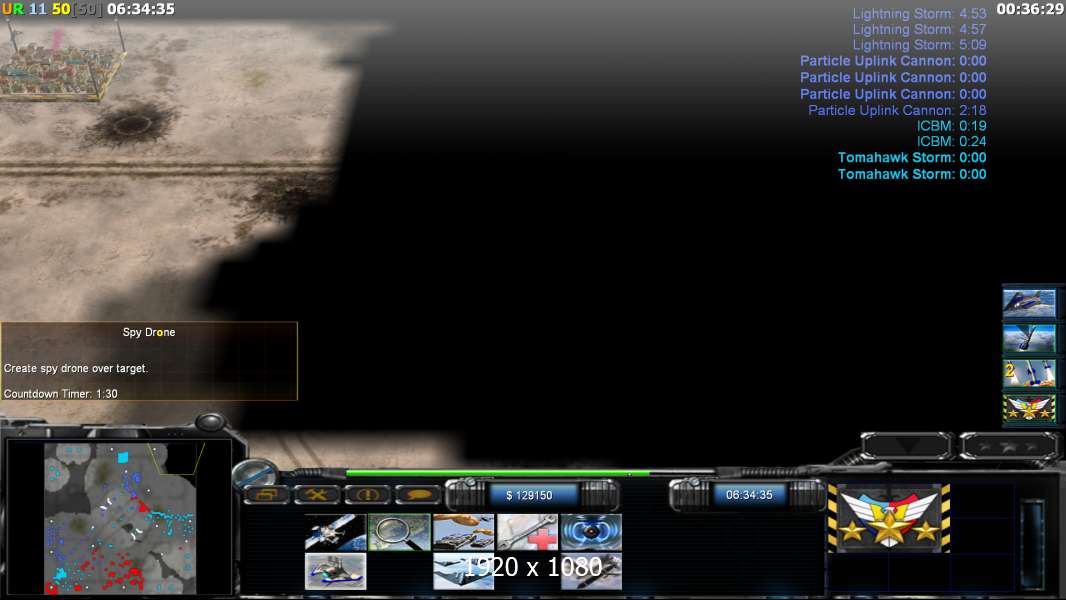Image resolution: width=1066 pixels, height=600 pixels.
Task: Click the sky beam shortcut on right edge
Action: (1029, 338)
